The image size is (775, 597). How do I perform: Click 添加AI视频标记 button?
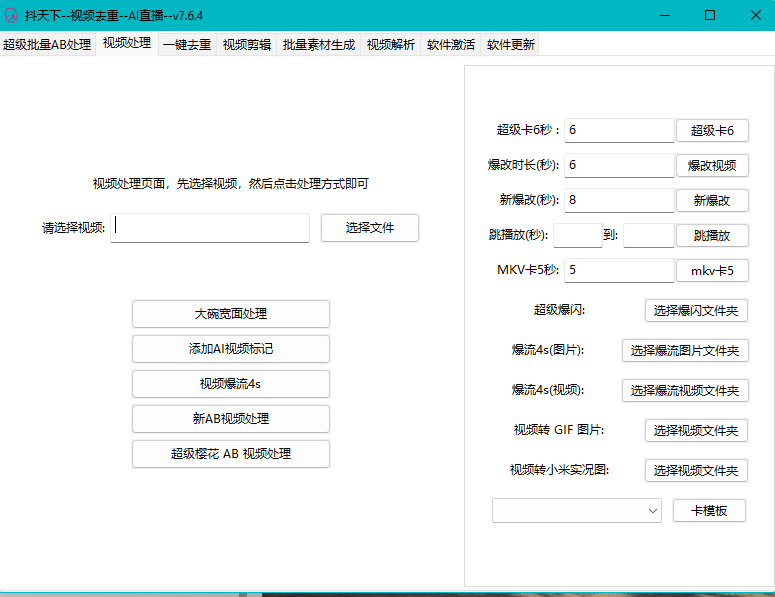[230, 349]
